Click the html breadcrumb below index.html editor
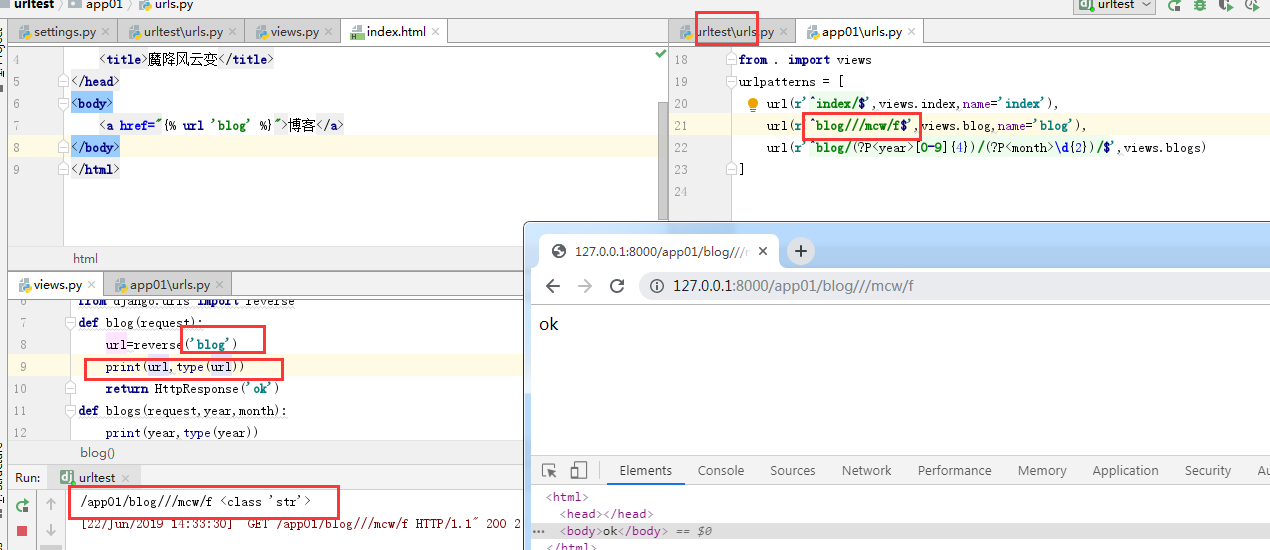This screenshot has height=550, width=1270. [x=85, y=258]
